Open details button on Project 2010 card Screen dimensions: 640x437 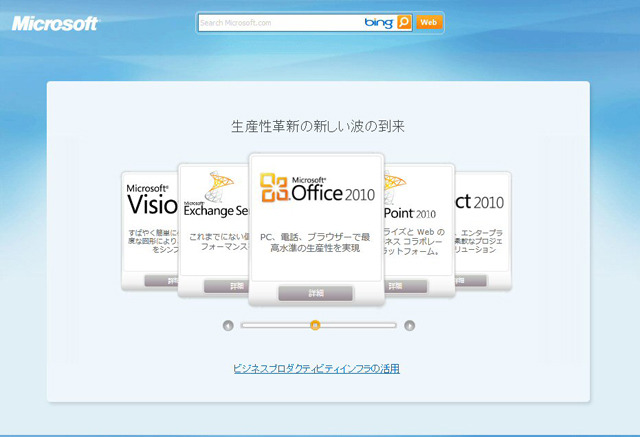(471, 280)
